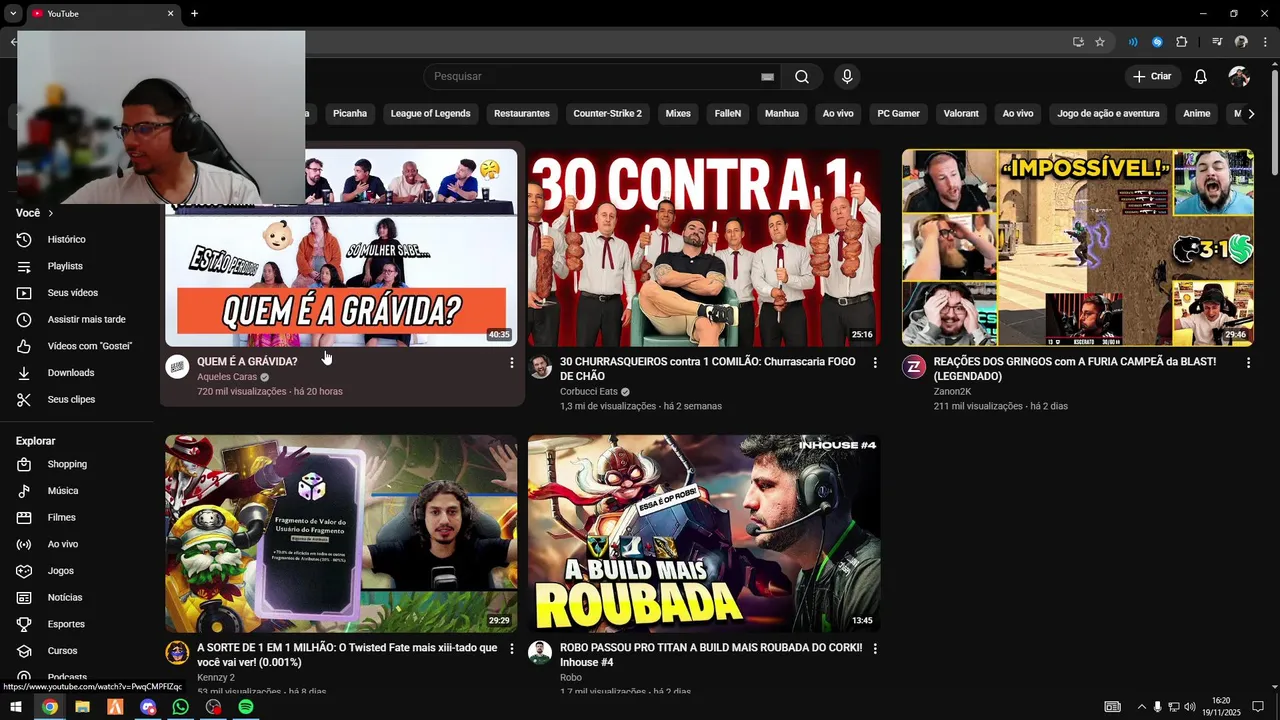Open the Aqueles Caras channel link
The height and width of the screenshot is (720, 1280).
click(x=227, y=377)
